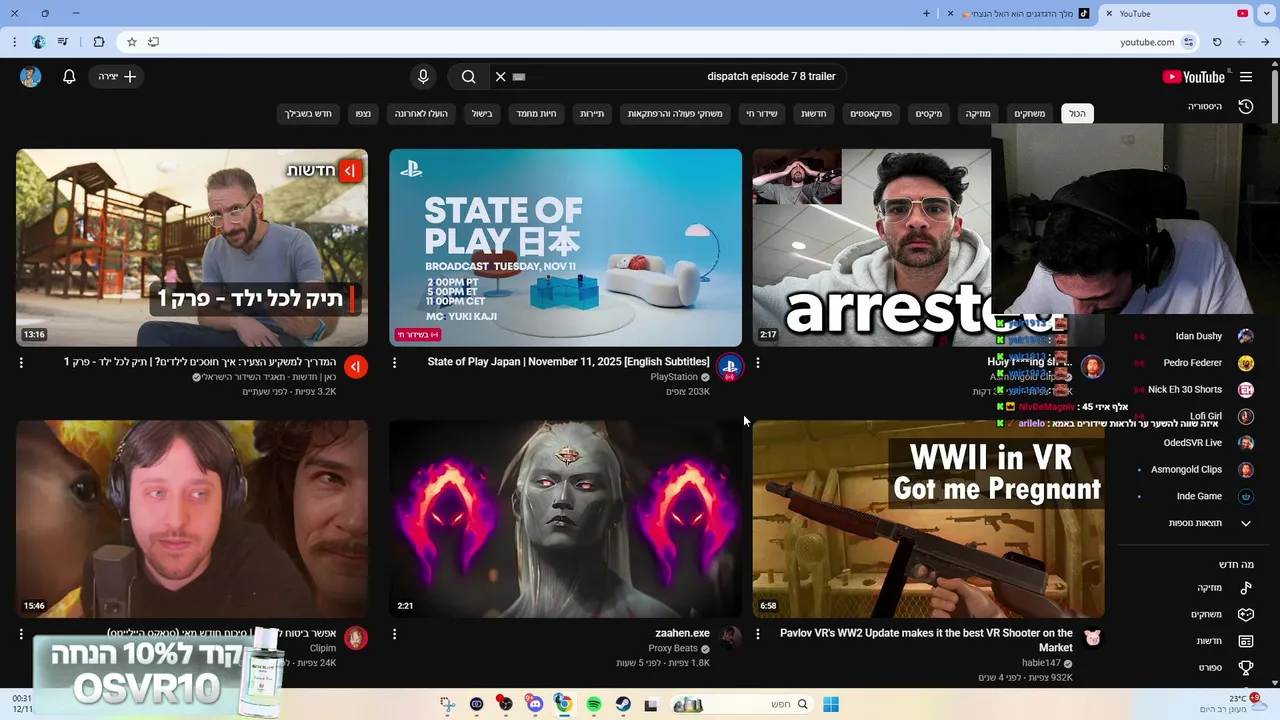This screenshot has height=720, width=1280.
Task: Open more options for 'תיק לכל ילד' video
Action: coord(21,363)
